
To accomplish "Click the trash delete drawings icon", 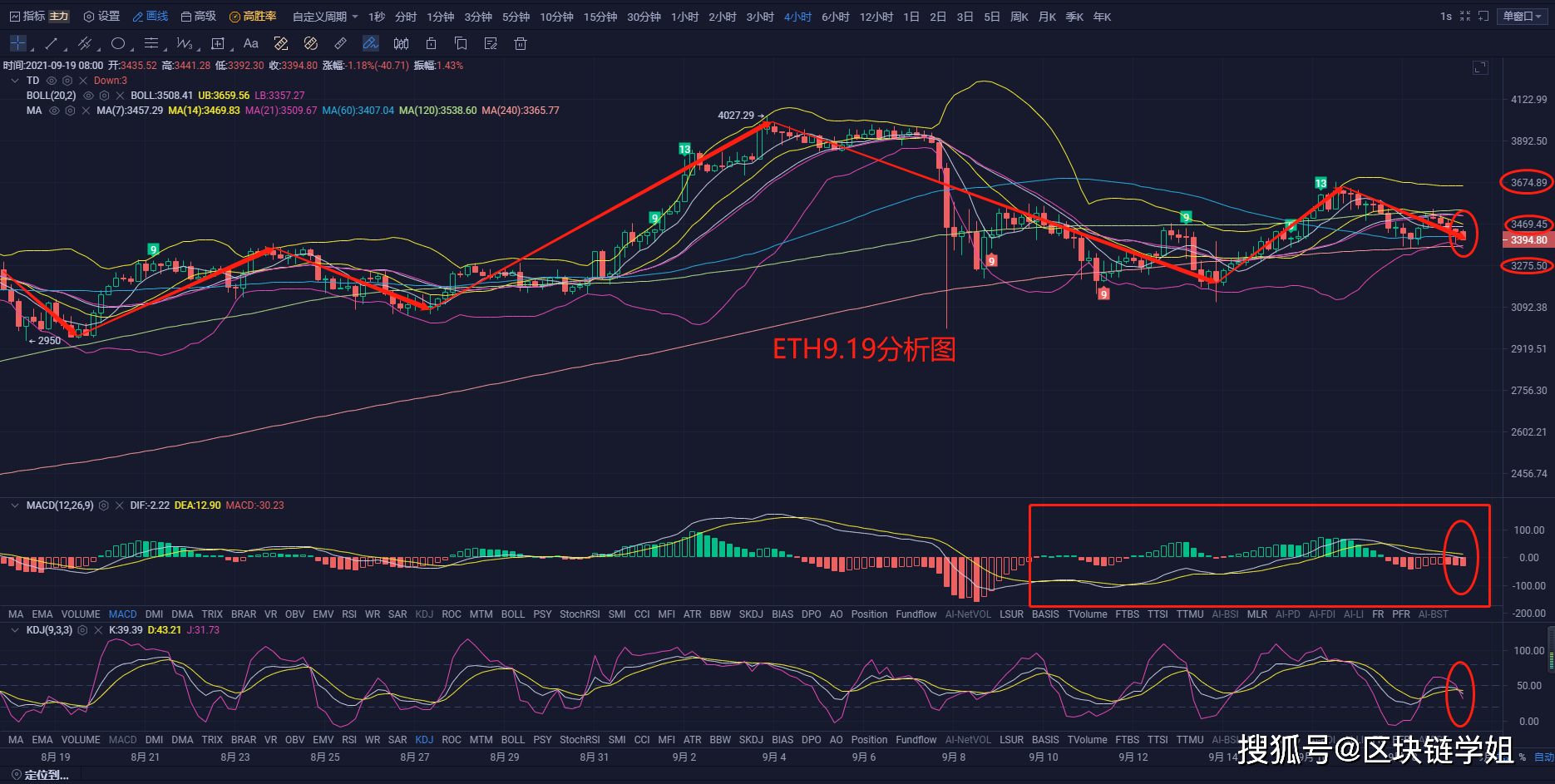I will [x=521, y=43].
